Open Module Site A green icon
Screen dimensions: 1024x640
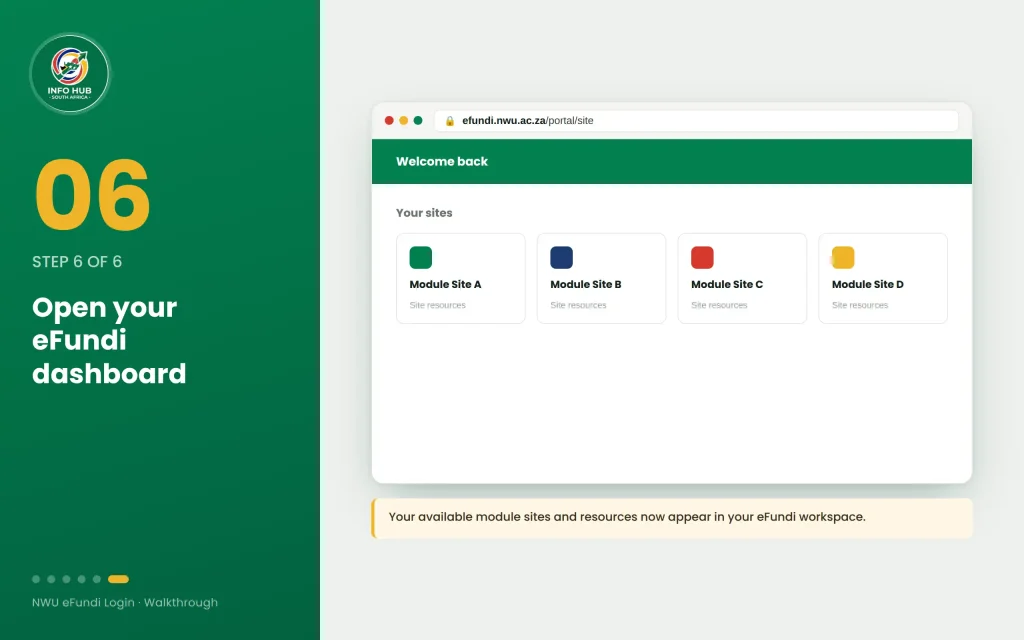[421, 257]
